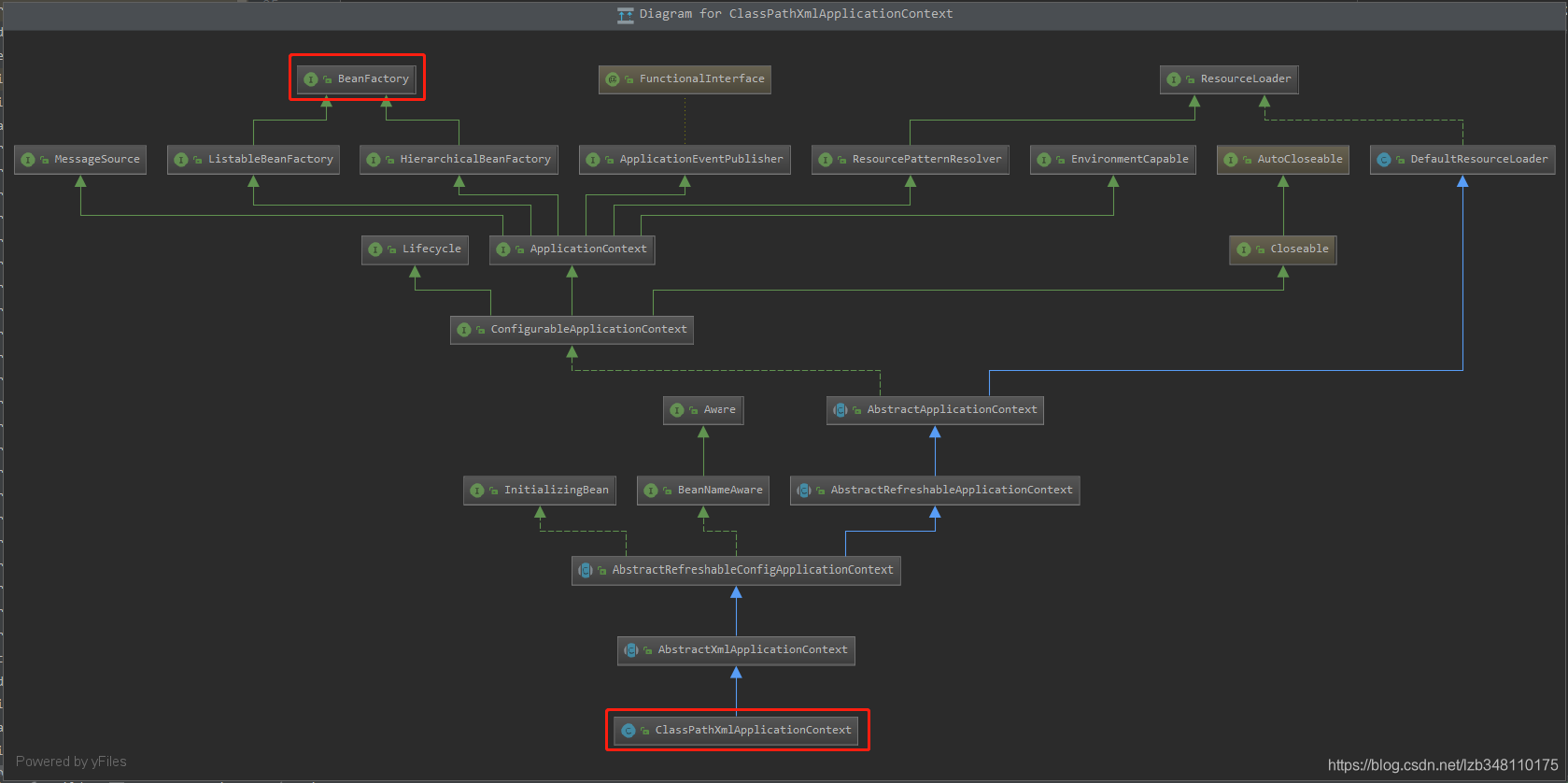Click the interface icon on ApplicationContext

[x=503, y=249]
